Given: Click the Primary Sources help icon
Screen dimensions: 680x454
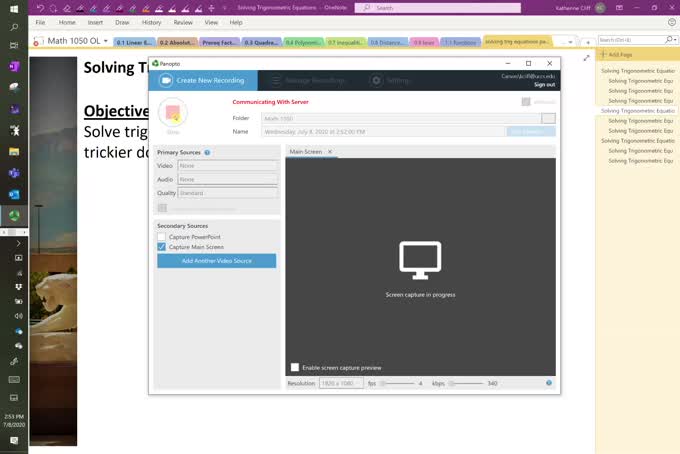Looking at the screenshot, I should (x=207, y=152).
